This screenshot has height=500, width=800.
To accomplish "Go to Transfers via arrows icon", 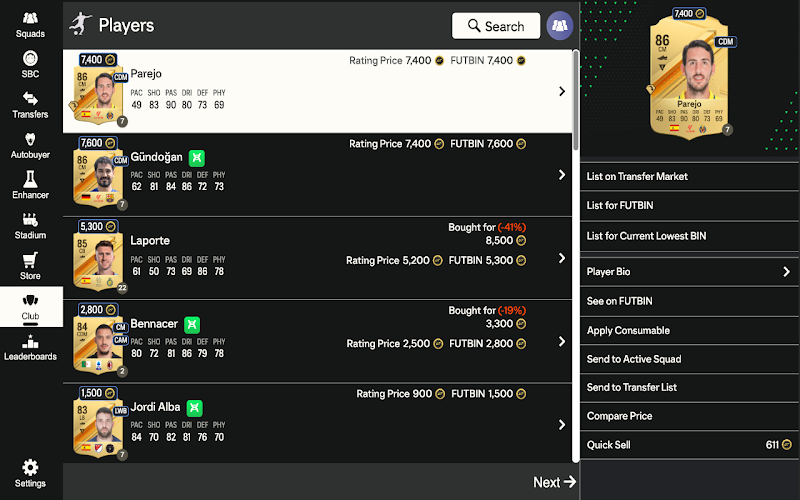I will (x=30, y=98).
